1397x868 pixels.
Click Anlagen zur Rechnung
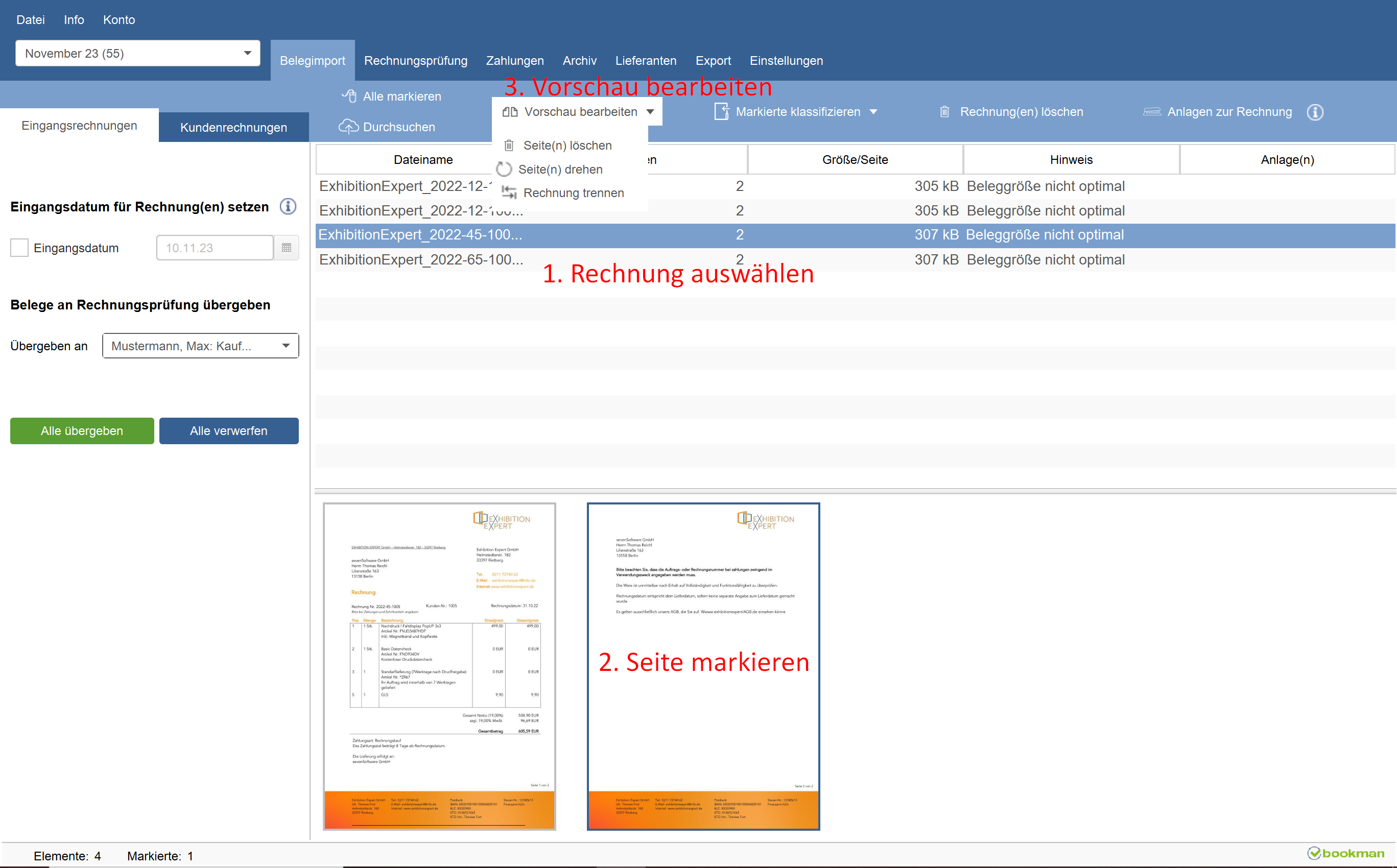[x=1229, y=112]
